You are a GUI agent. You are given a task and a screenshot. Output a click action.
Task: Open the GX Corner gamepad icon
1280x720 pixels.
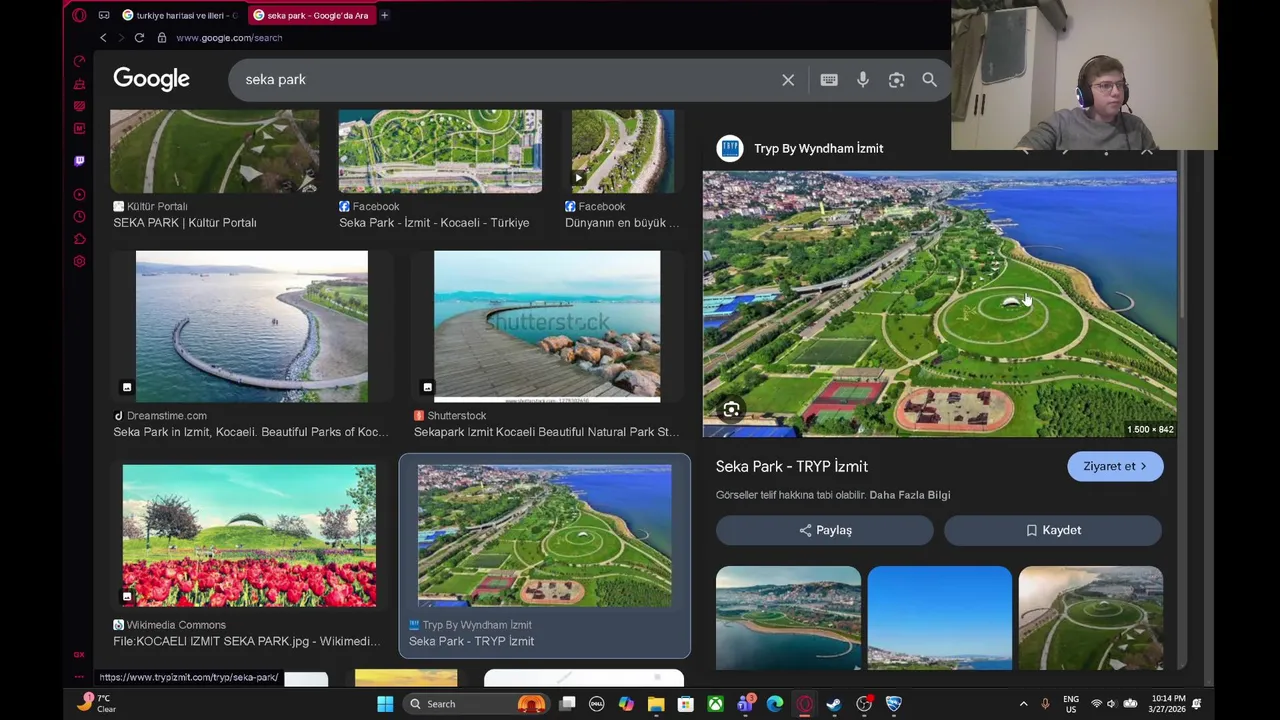103,15
